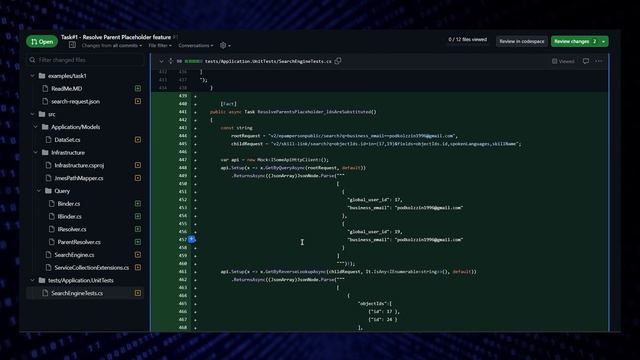The image size is (640, 360).
Task: Click the search magnifier icon in filter box
Action: (32, 60)
